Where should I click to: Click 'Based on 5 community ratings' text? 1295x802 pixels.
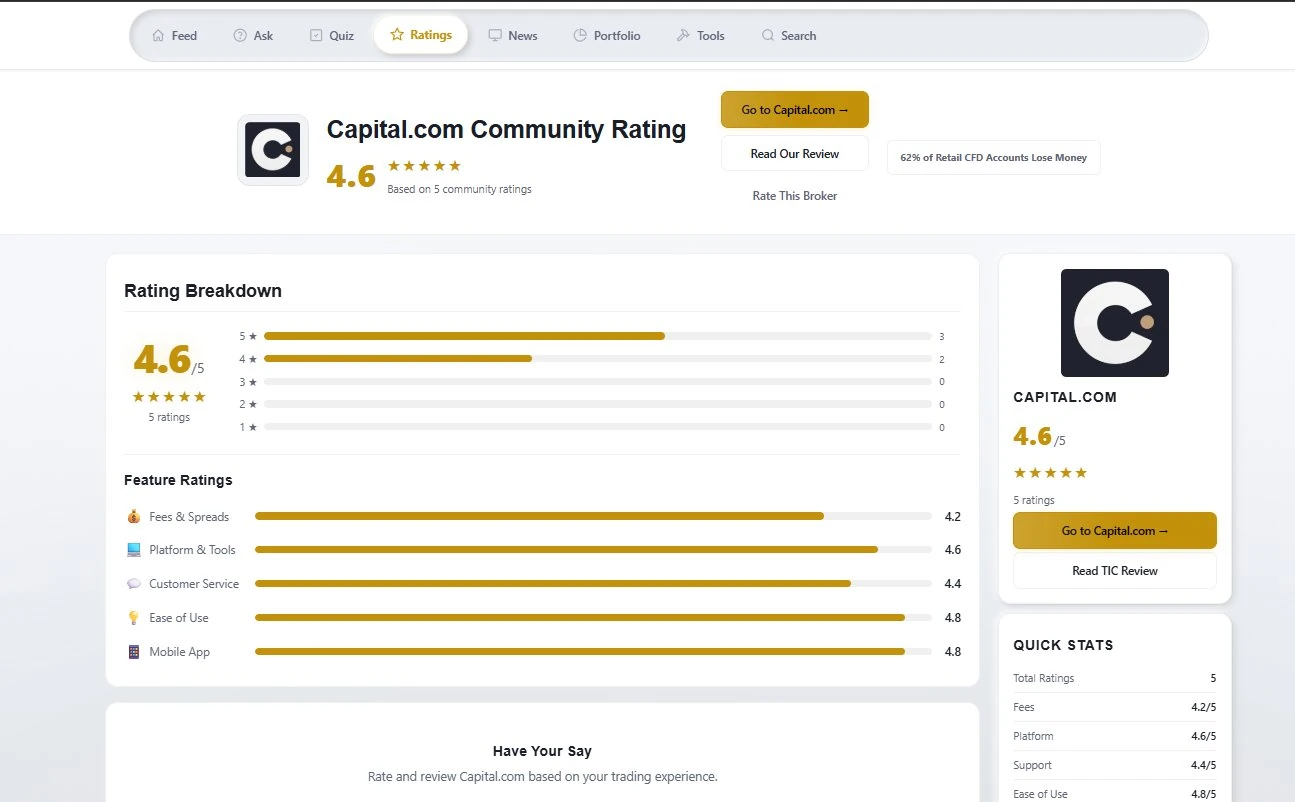coord(459,190)
